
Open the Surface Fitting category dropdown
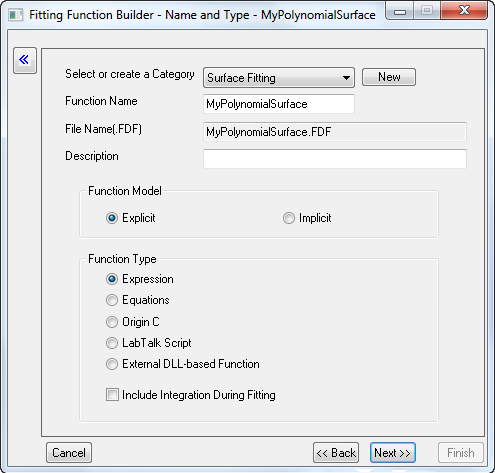tap(279, 78)
